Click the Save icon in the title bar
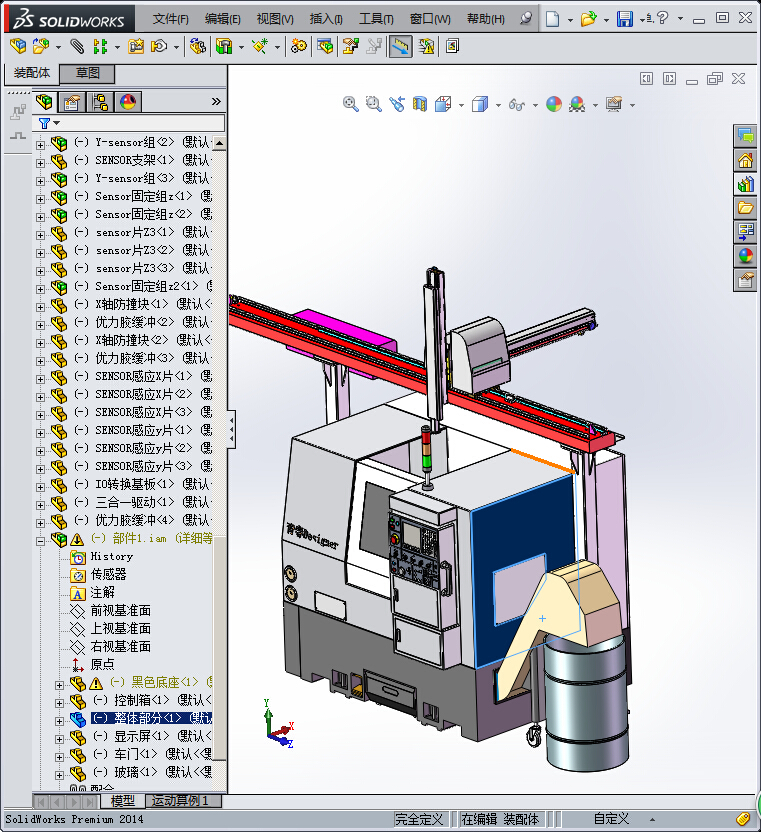 [625, 19]
